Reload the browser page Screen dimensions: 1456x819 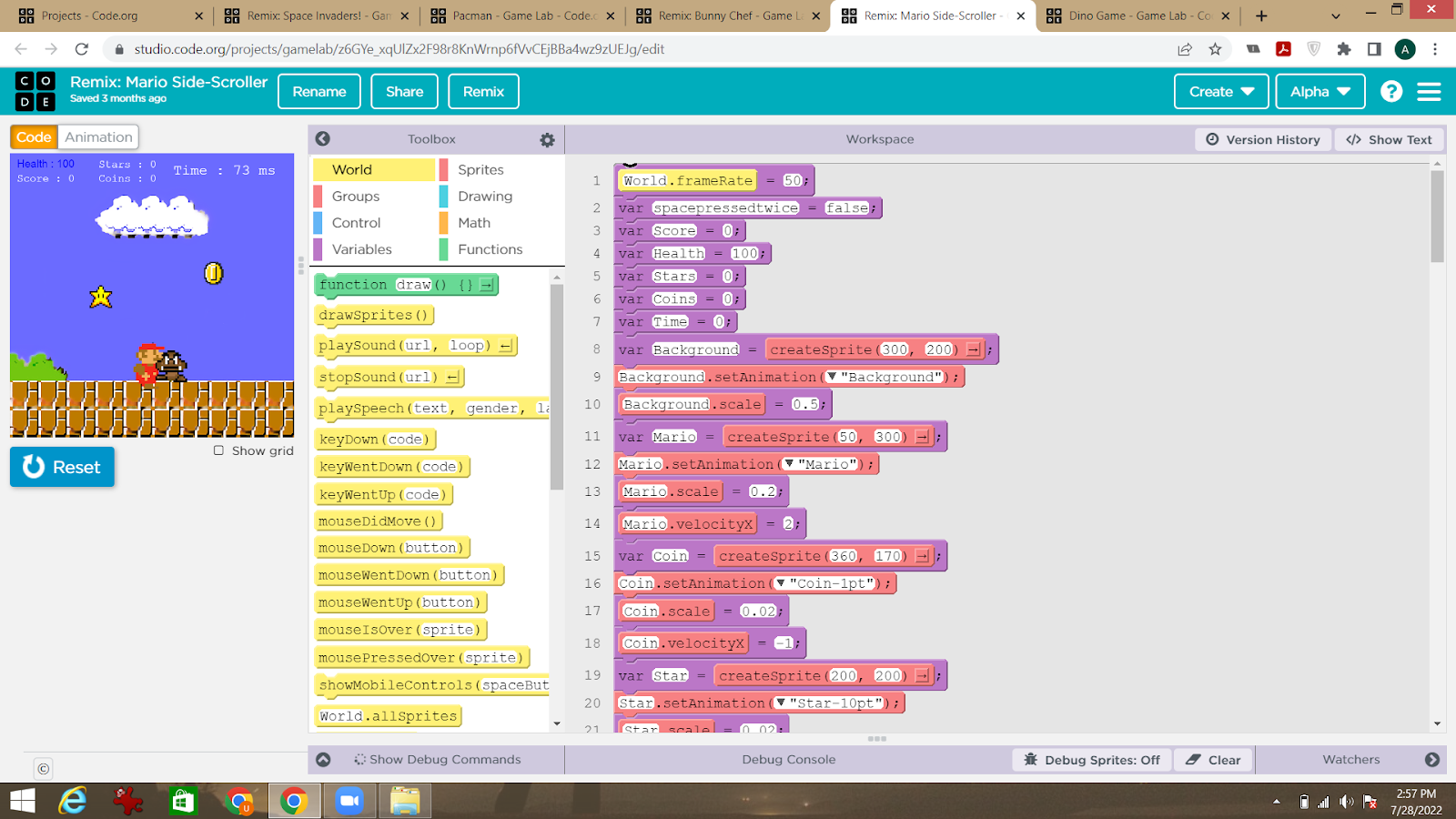(x=82, y=49)
